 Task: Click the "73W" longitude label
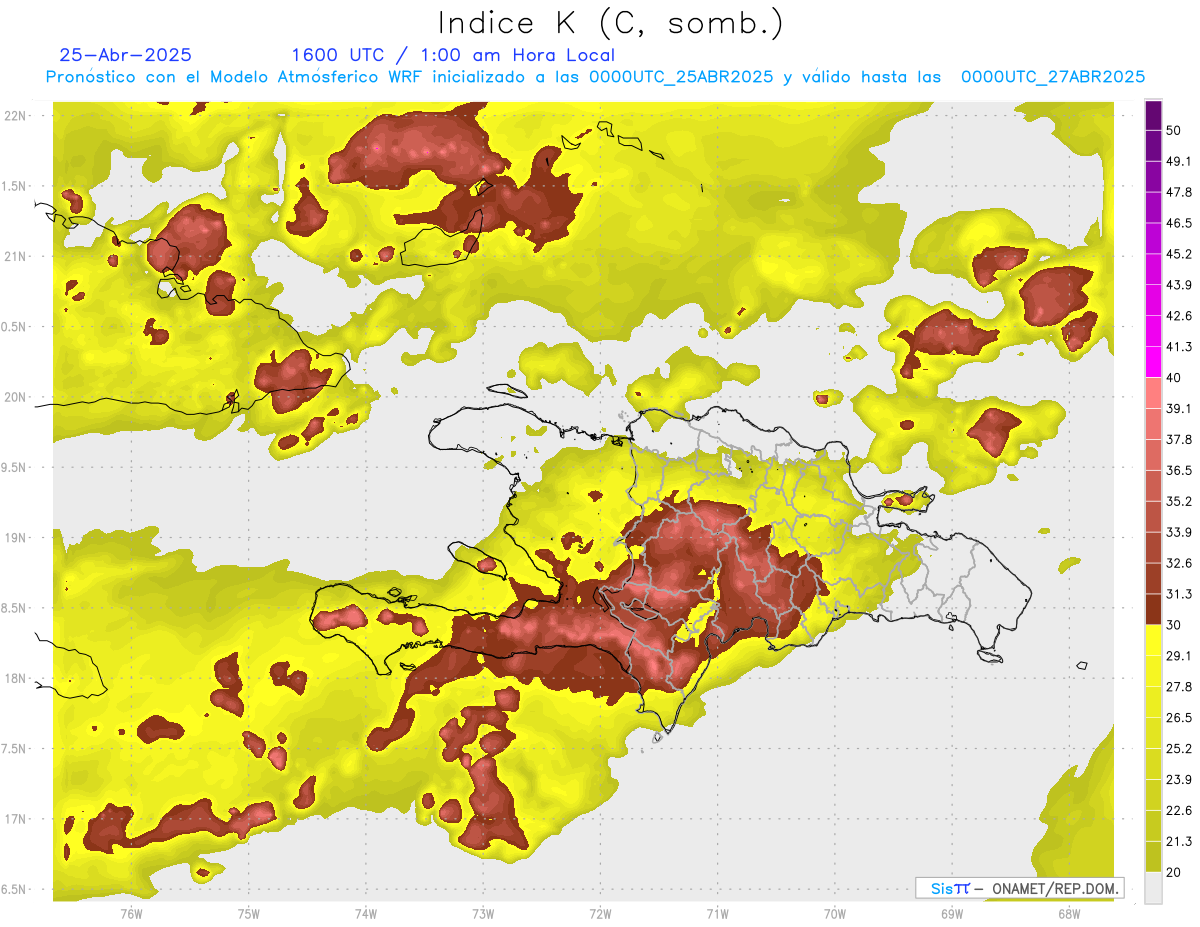(x=483, y=914)
